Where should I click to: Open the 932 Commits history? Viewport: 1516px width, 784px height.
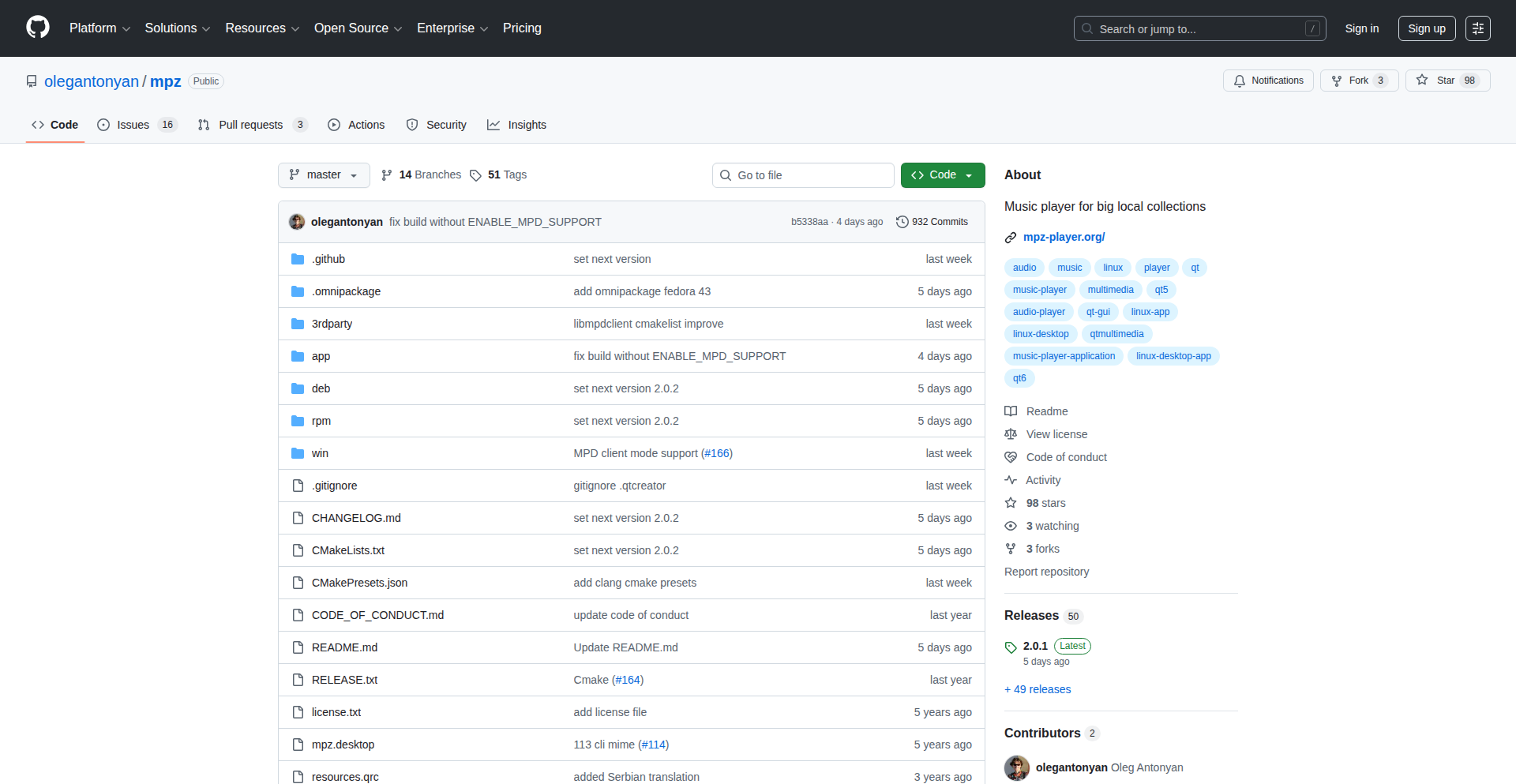coord(932,222)
